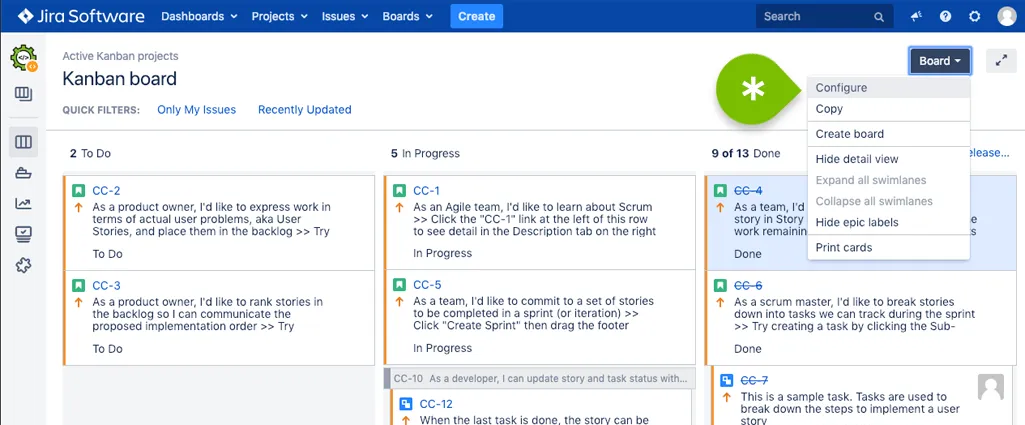Open issue link CC-3
The width and height of the screenshot is (1025, 425).
[106, 286]
